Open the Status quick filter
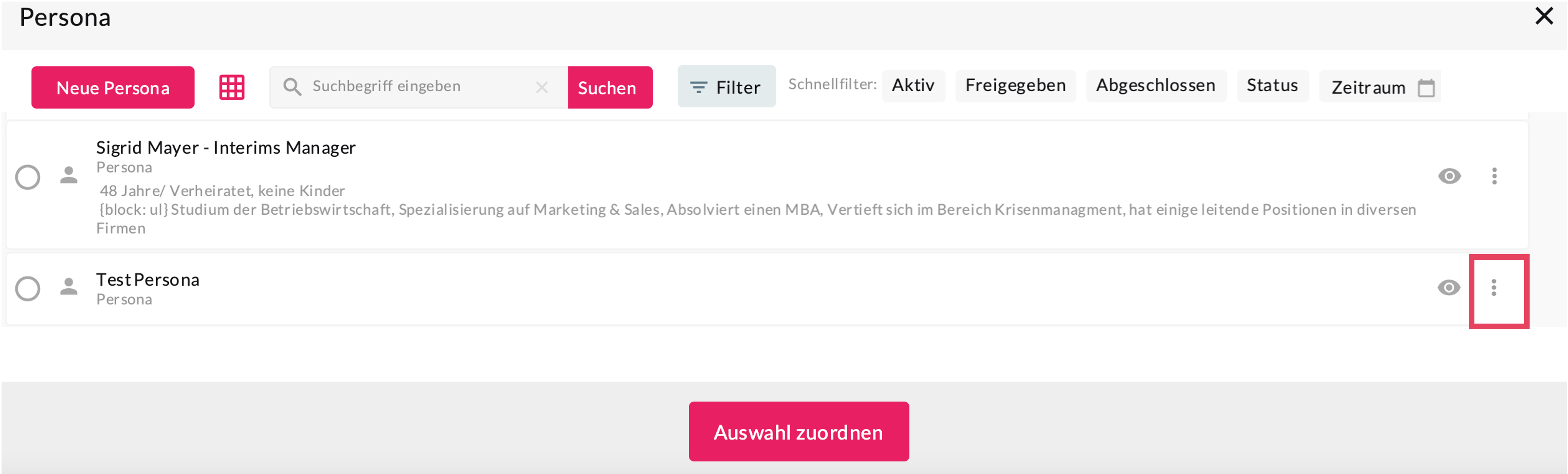 tap(1272, 86)
